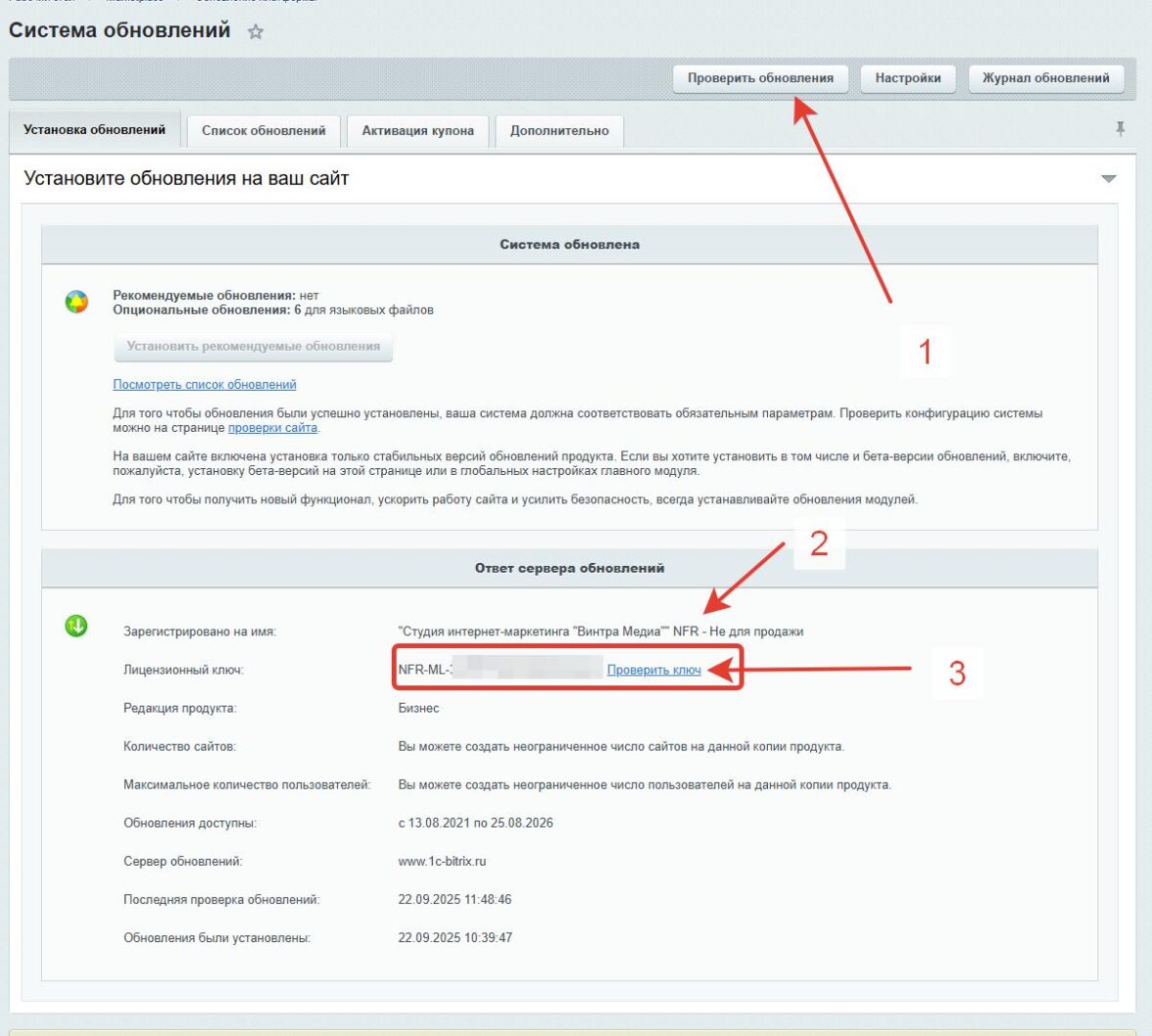
Task: Click the Ответ сервера обновлений header
Action: pos(569,568)
